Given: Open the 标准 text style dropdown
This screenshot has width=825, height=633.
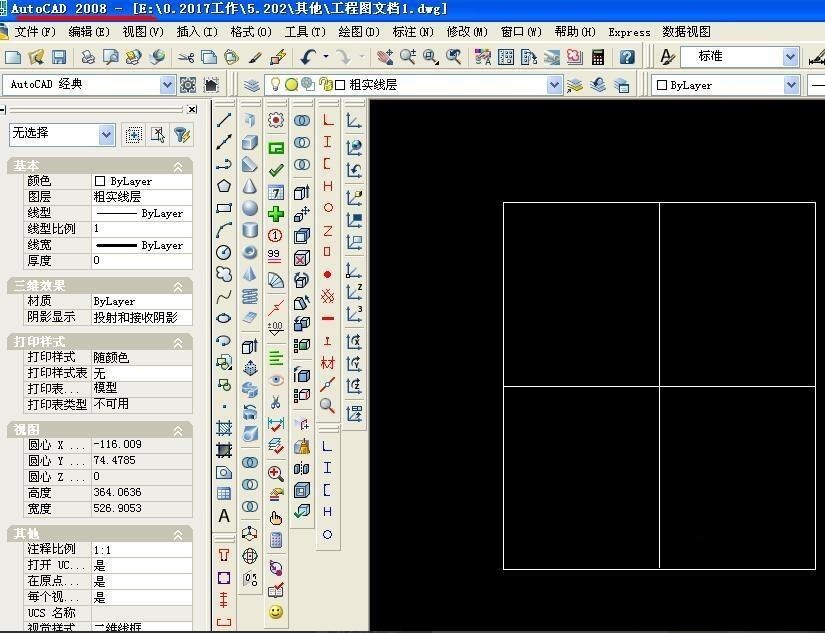Looking at the screenshot, I should (x=790, y=57).
